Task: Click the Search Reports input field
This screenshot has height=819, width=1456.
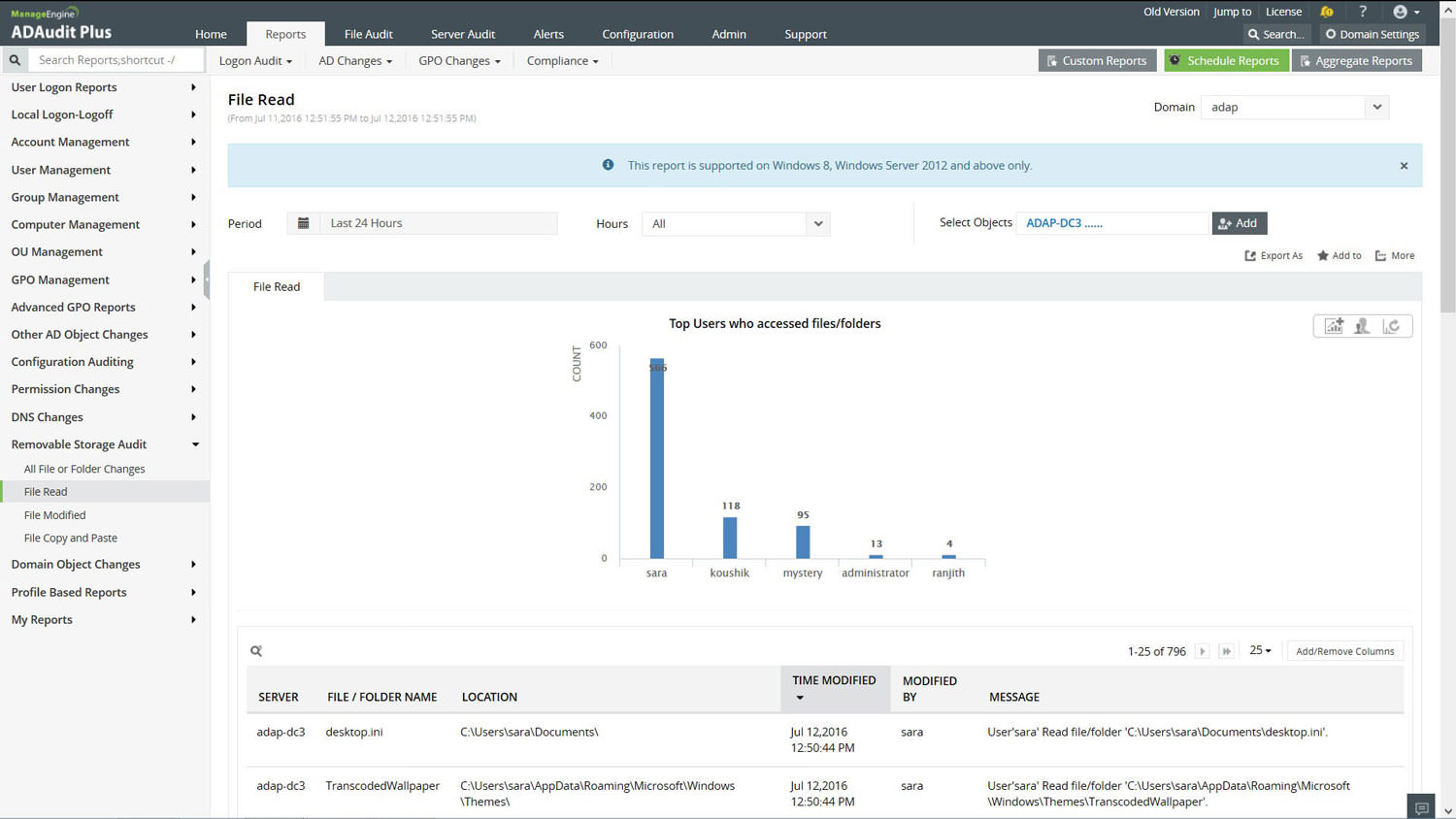Action: coord(116,60)
